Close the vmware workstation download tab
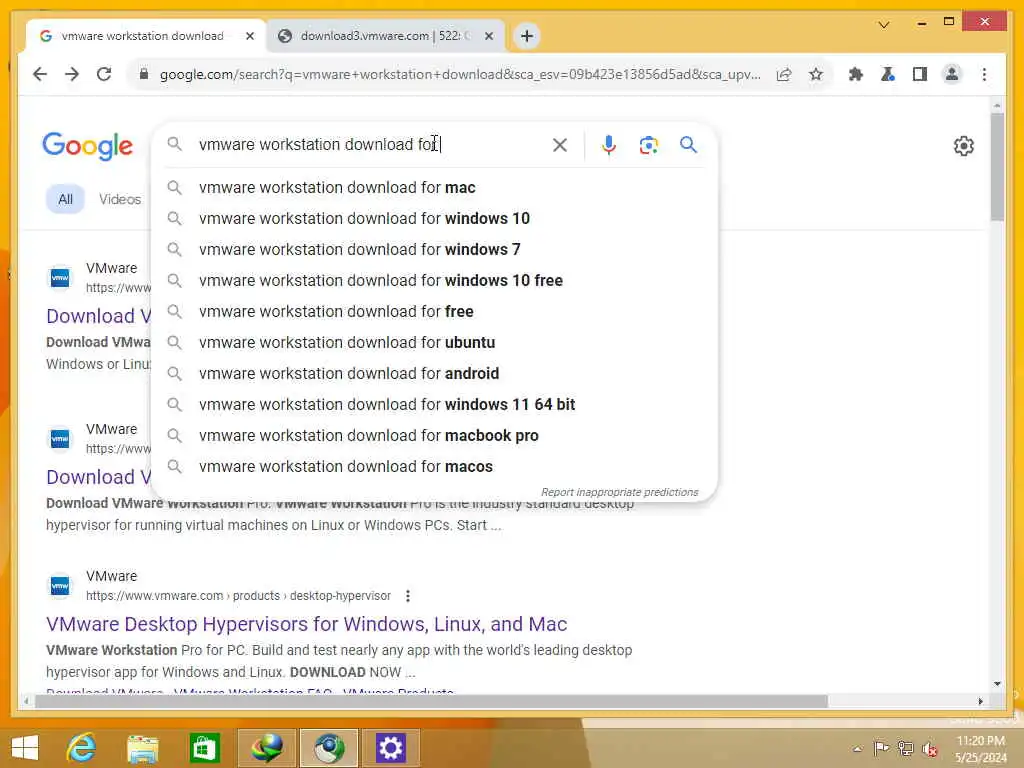 coord(249,36)
